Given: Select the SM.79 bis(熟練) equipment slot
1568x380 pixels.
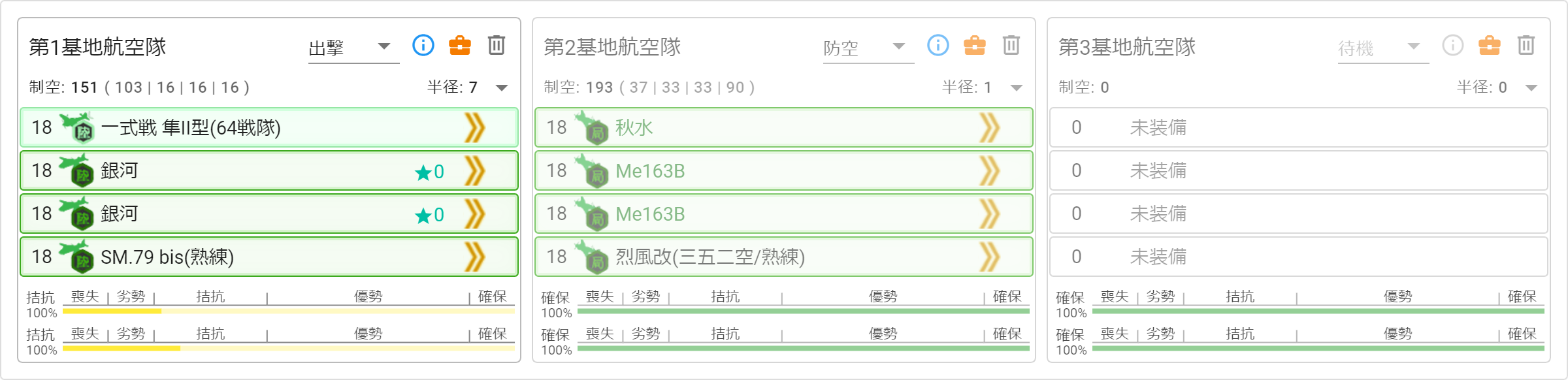Looking at the screenshot, I should [x=269, y=257].
